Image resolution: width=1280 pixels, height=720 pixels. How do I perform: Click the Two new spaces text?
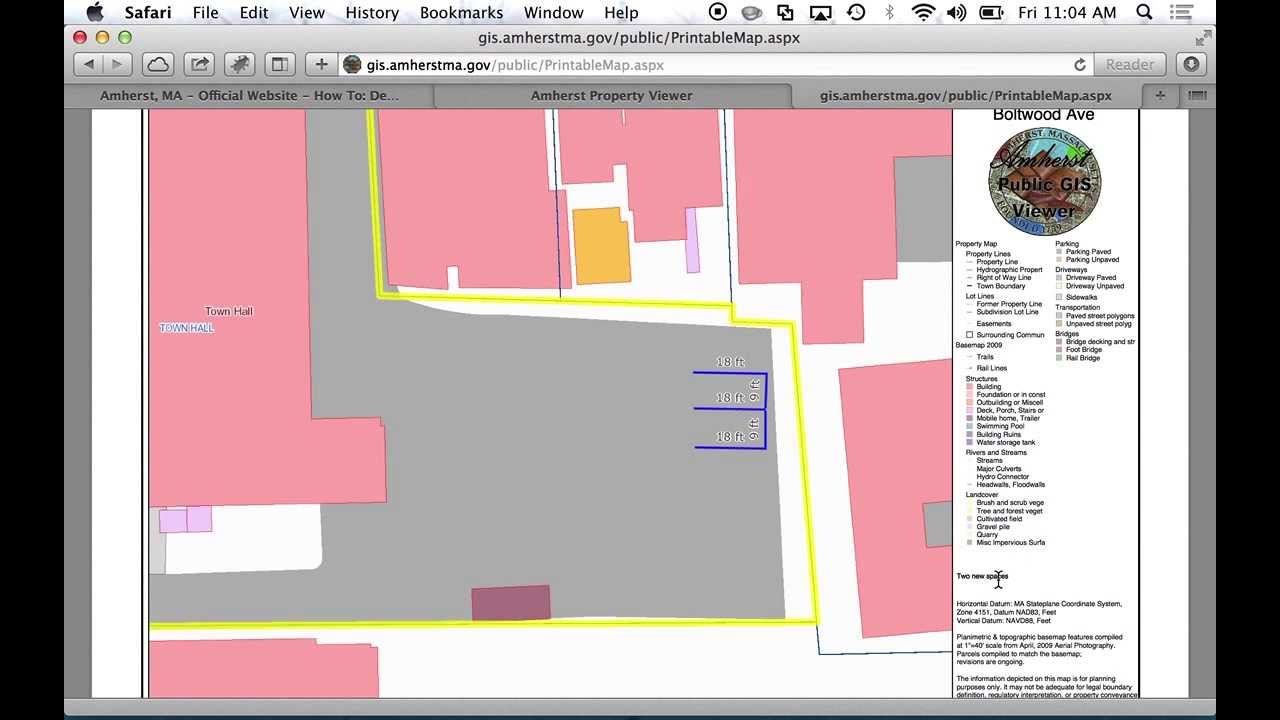tap(982, 576)
